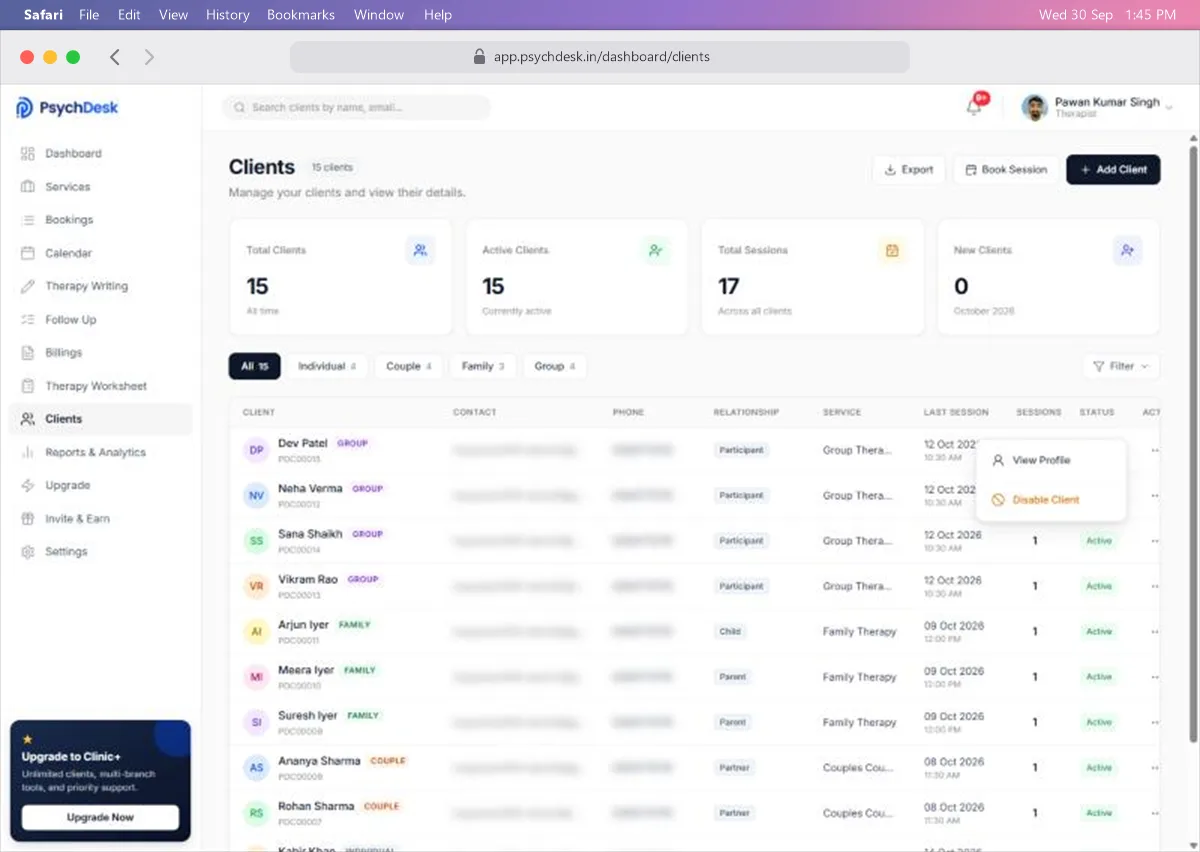Open the Safari menu
The height and width of the screenshot is (852, 1200).
coord(43,15)
